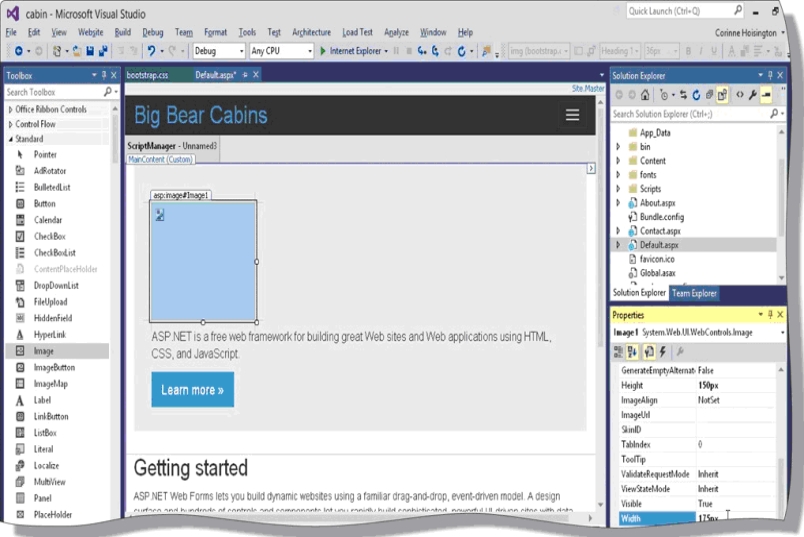Image resolution: width=804 pixels, height=537 pixels.
Task: Toggle the hamburger navigation menu
Action: pyautogui.click(x=572, y=115)
